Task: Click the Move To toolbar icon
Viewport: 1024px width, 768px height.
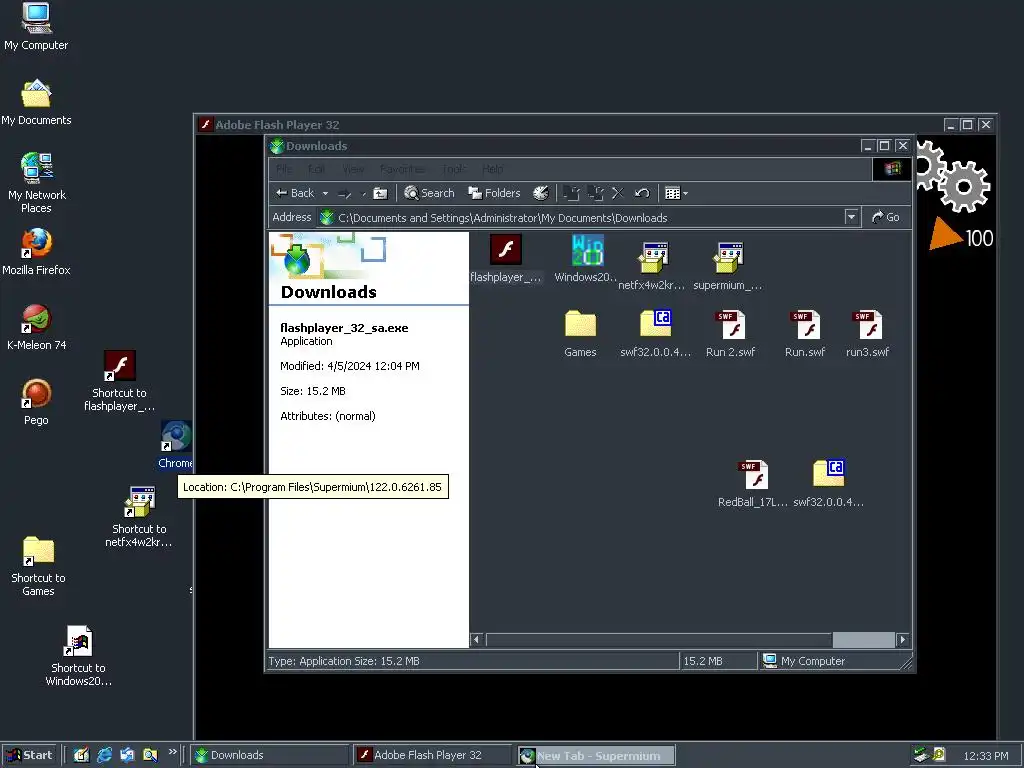Action: pyautogui.click(x=571, y=193)
